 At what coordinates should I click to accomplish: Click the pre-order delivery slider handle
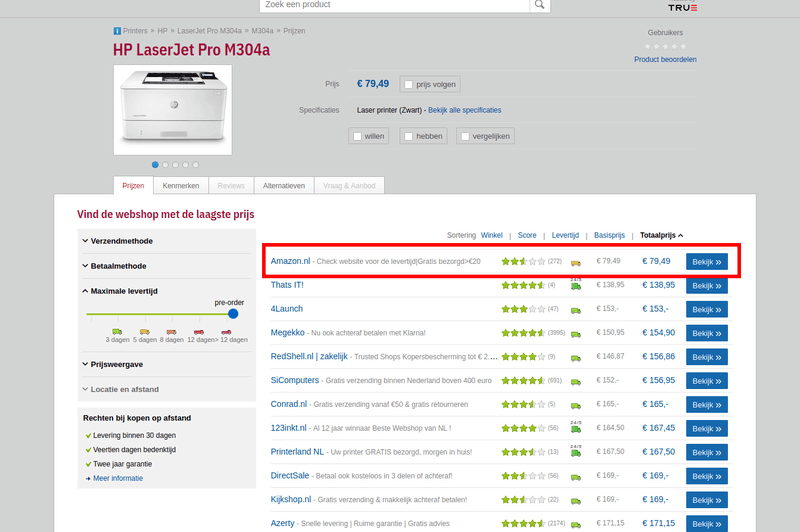pyautogui.click(x=233, y=314)
